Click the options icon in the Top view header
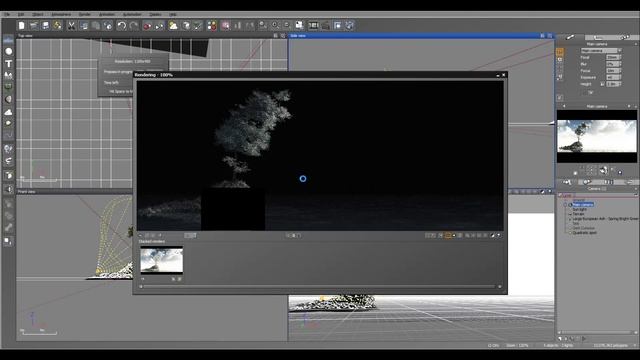 (x=276, y=36)
